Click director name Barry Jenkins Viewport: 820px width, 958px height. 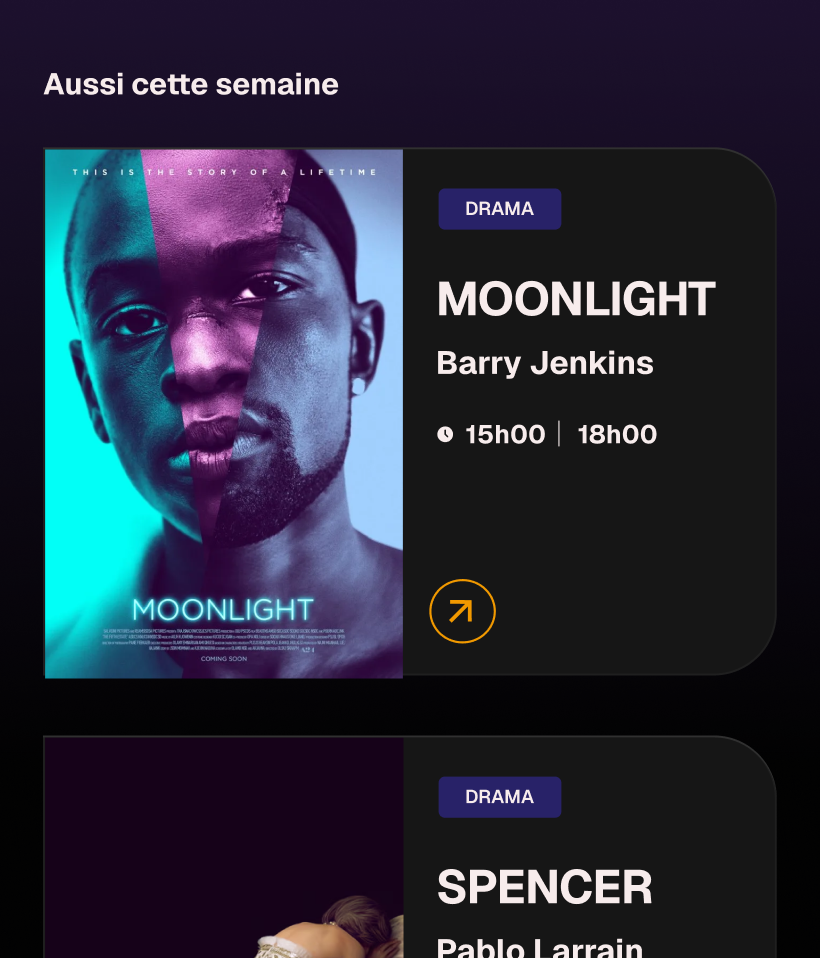tap(545, 363)
